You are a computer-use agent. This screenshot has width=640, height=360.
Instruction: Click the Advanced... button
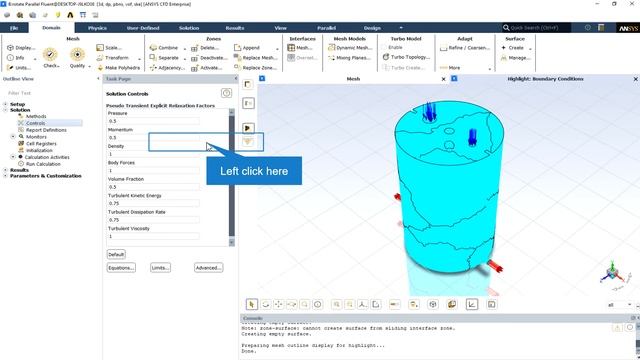(x=209, y=268)
